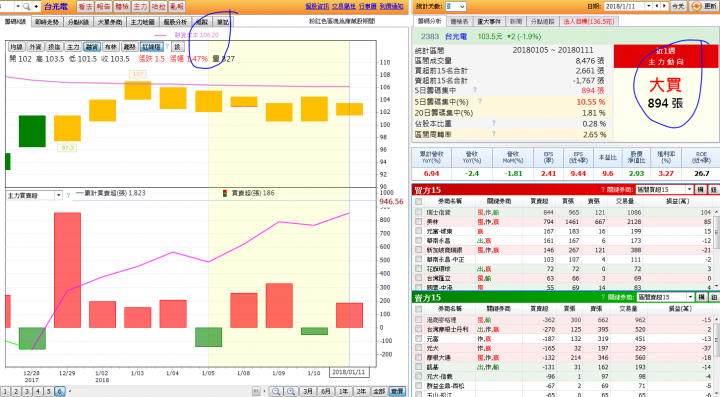Click the zoom out magnifier on chart toolbar
The width and height of the screenshot is (720, 397).
tap(276, 391)
